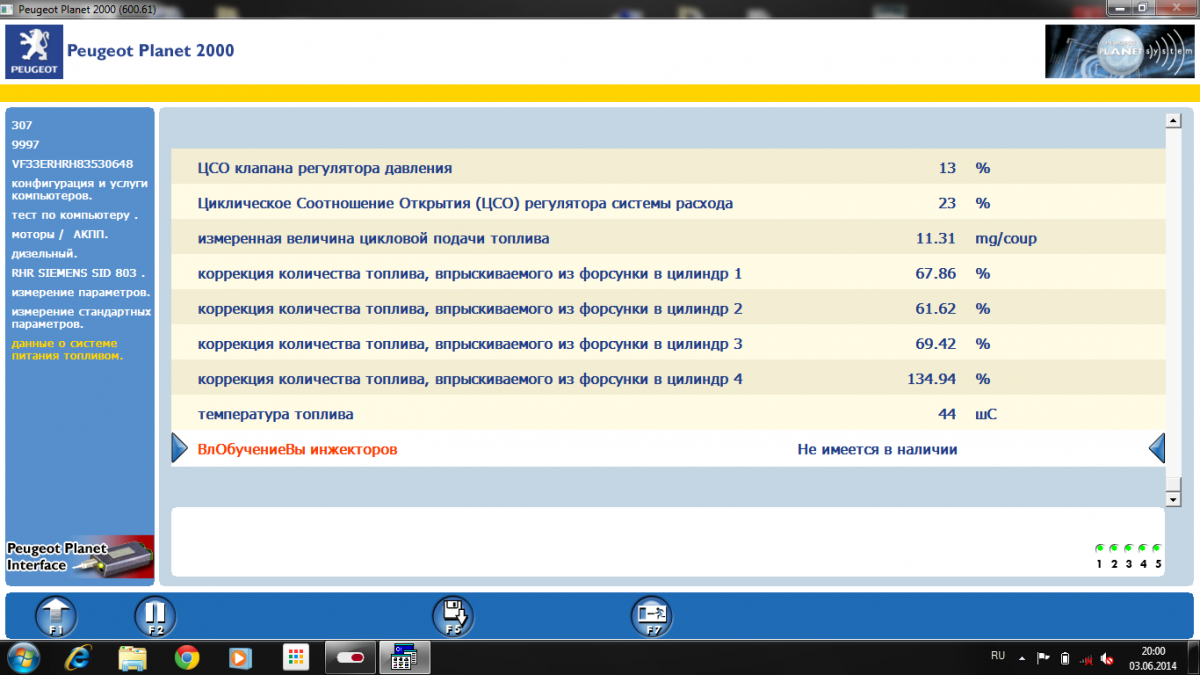The height and width of the screenshot is (675, 1200).
Task: Click the right blue arrow on the selected row
Action: tap(1157, 449)
